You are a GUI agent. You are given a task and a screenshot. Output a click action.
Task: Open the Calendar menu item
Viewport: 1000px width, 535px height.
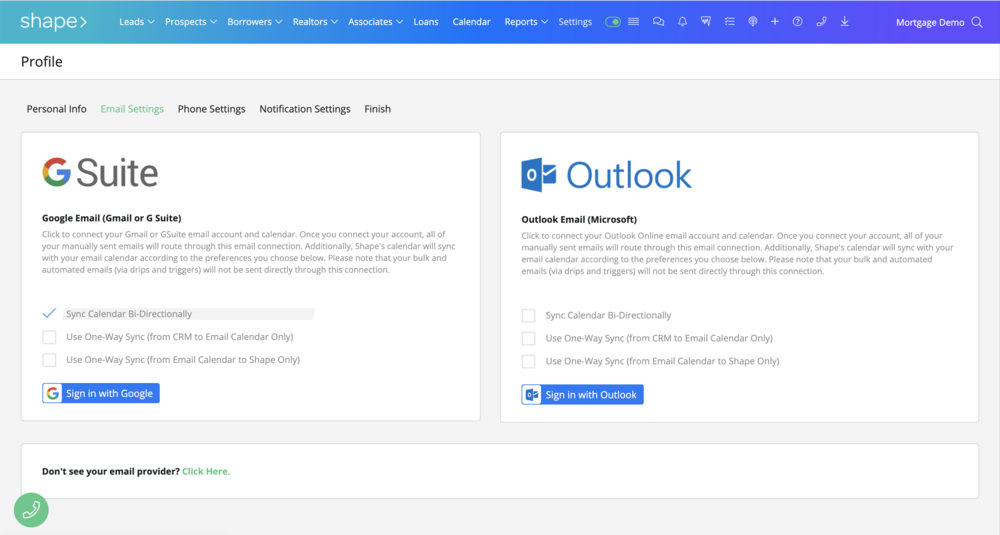[x=471, y=22]
